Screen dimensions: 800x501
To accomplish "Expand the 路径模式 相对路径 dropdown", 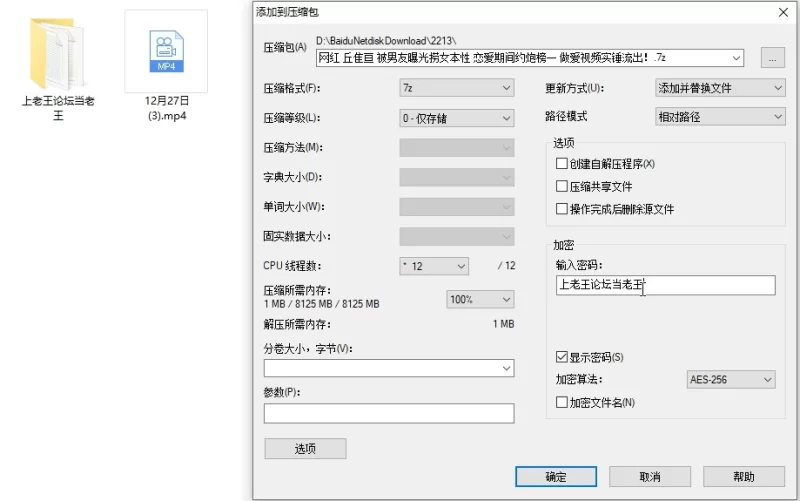I will click(720, 117).
